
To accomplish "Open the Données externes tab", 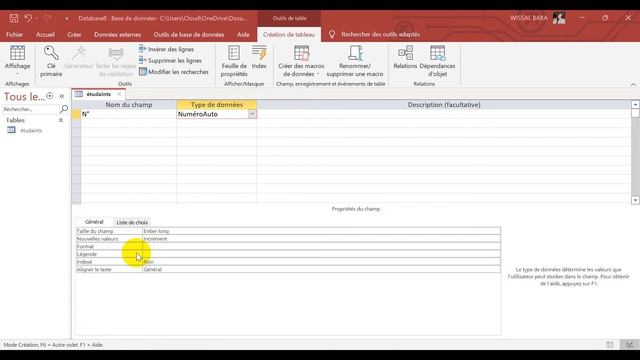I will pyautogui.click(x=118, y=35).
